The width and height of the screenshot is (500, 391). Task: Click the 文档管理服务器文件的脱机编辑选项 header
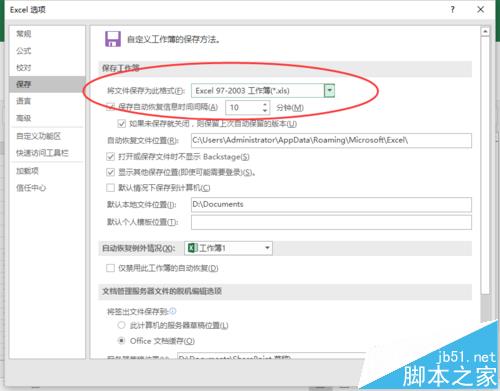162,291
